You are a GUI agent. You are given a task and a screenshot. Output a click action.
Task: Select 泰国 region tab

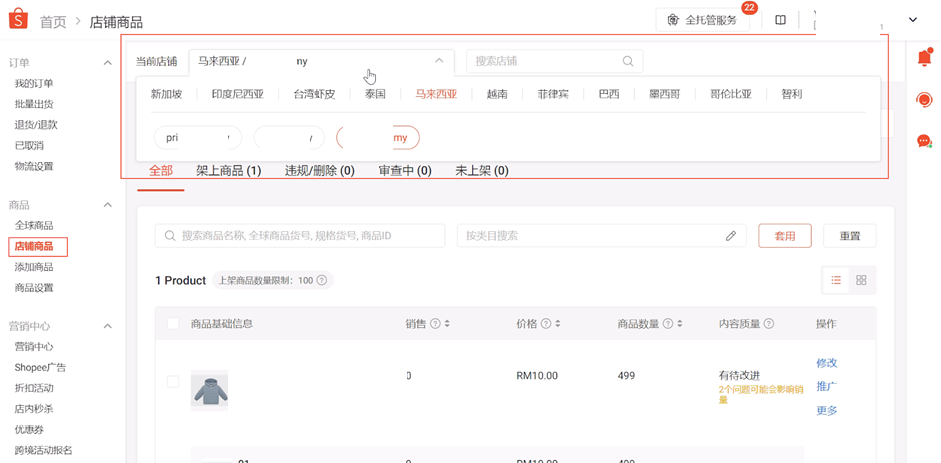click(x=375, y=94)
